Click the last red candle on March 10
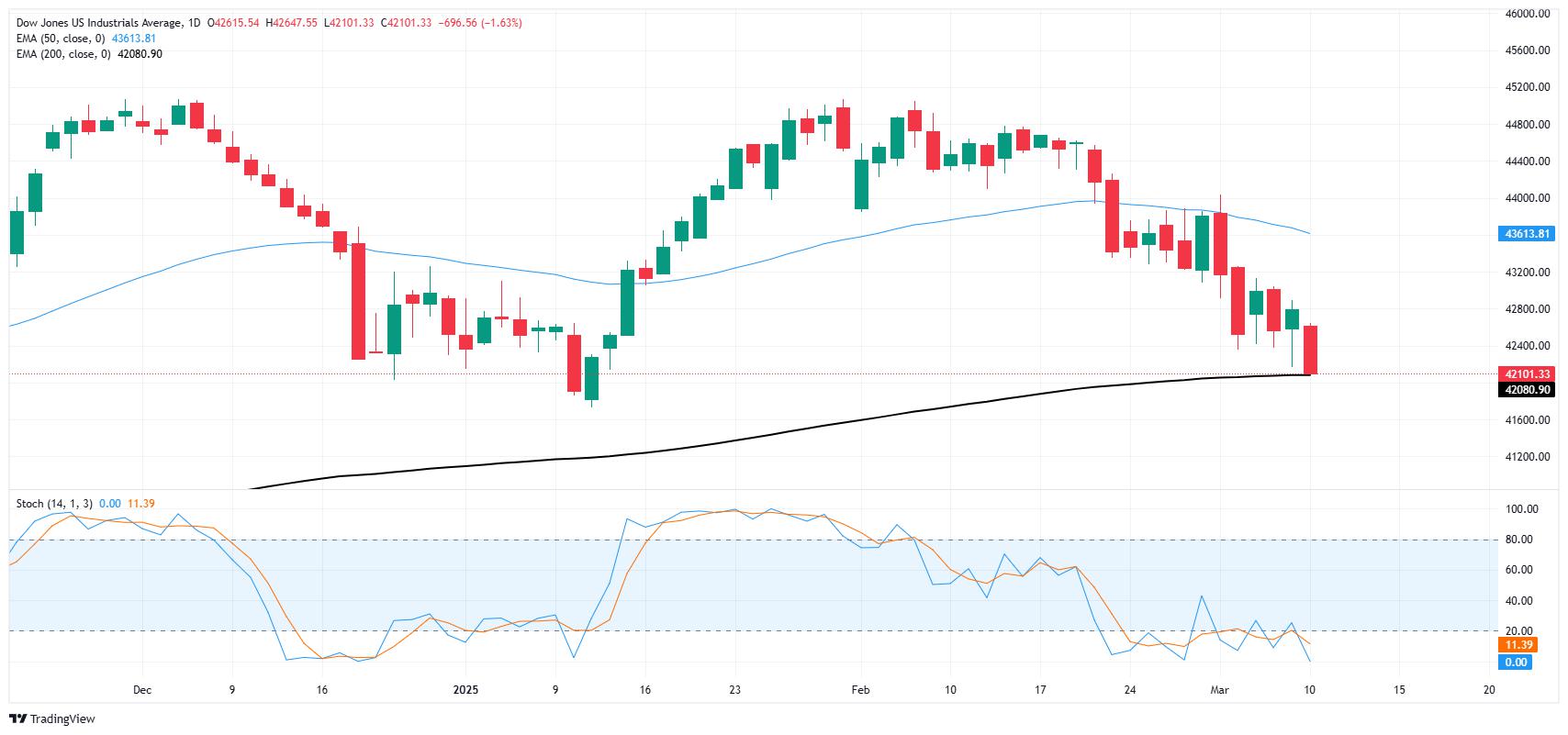 pos(1310,350)
